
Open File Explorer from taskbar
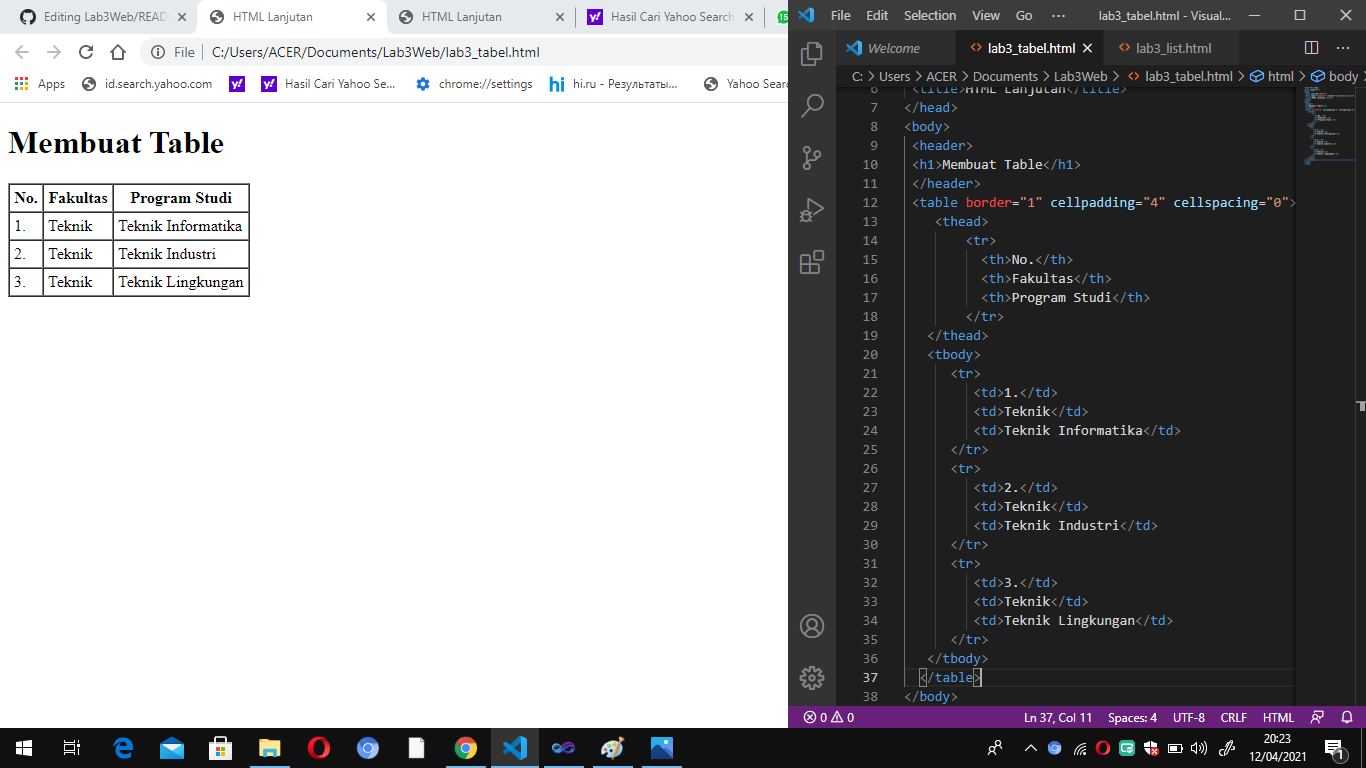coord(270,748)
